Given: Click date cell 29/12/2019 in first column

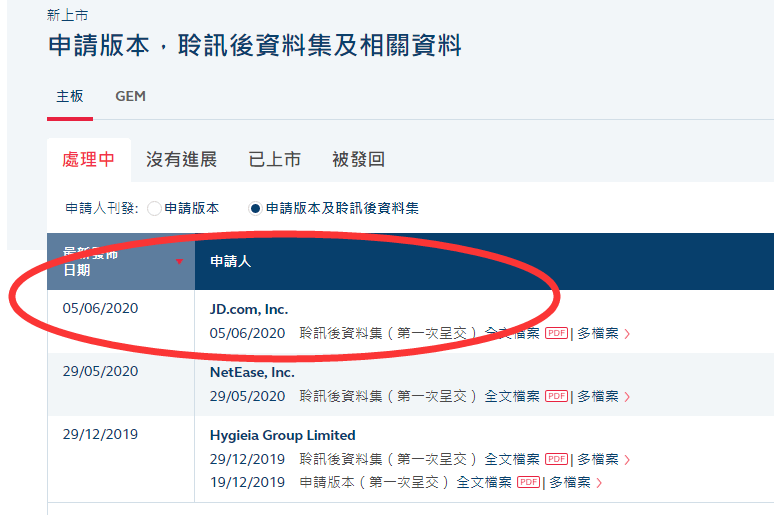Looking at the screenshot, I should (100, 435).
